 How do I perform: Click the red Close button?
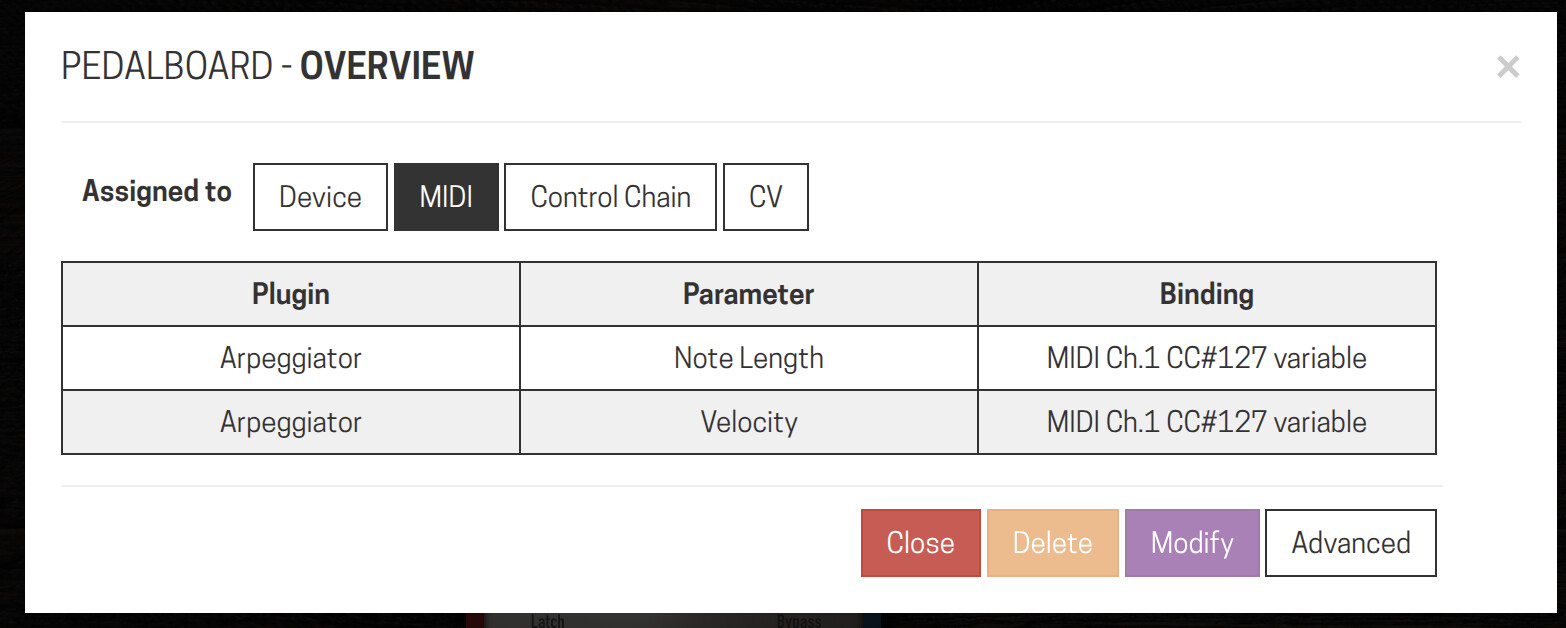(x=921, y=543)
